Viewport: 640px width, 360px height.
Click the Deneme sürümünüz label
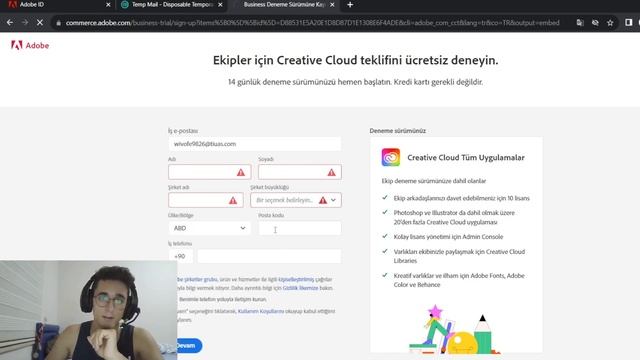[x=398, y=131]
